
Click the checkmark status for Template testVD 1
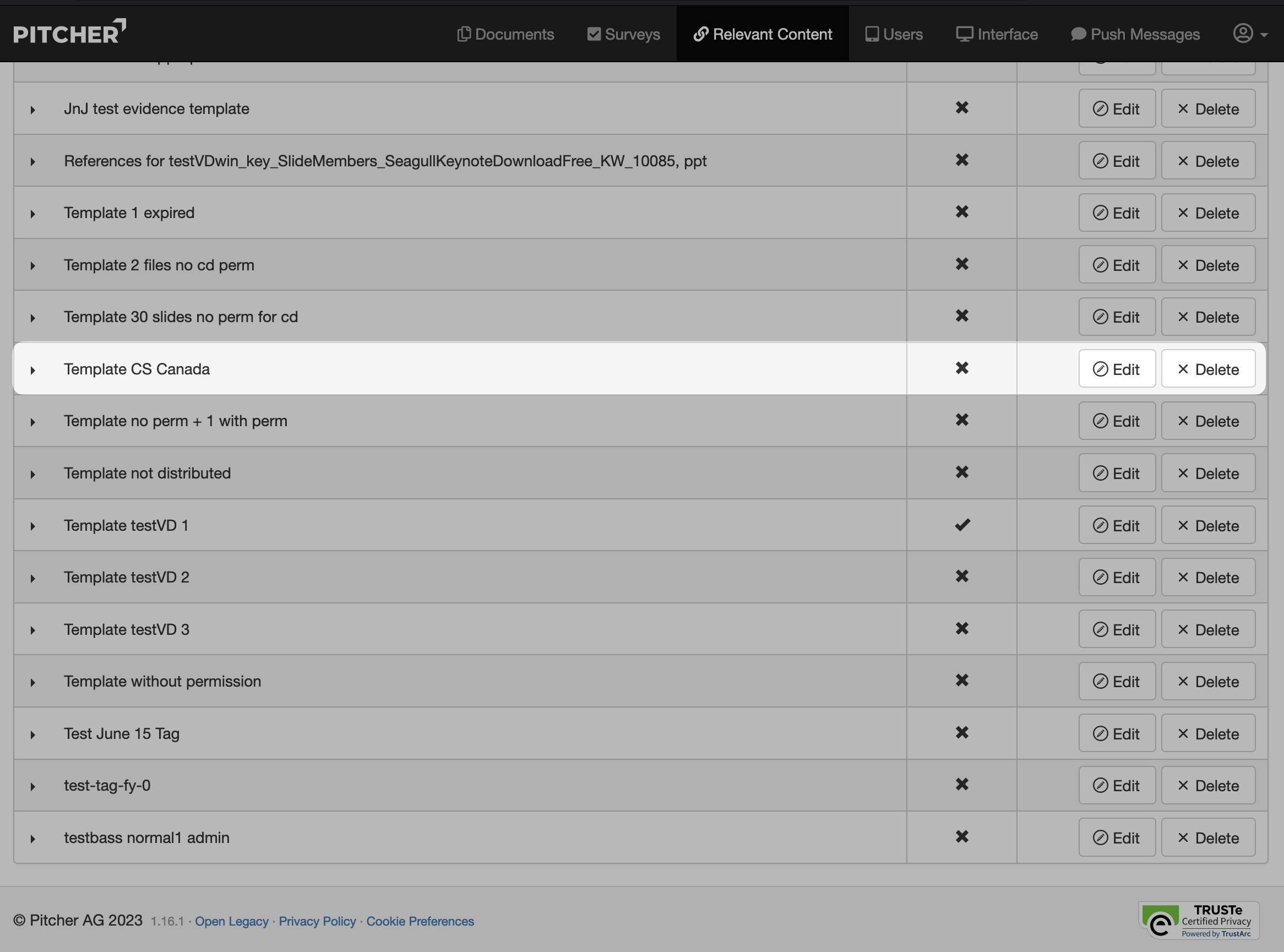click(962, 525)
